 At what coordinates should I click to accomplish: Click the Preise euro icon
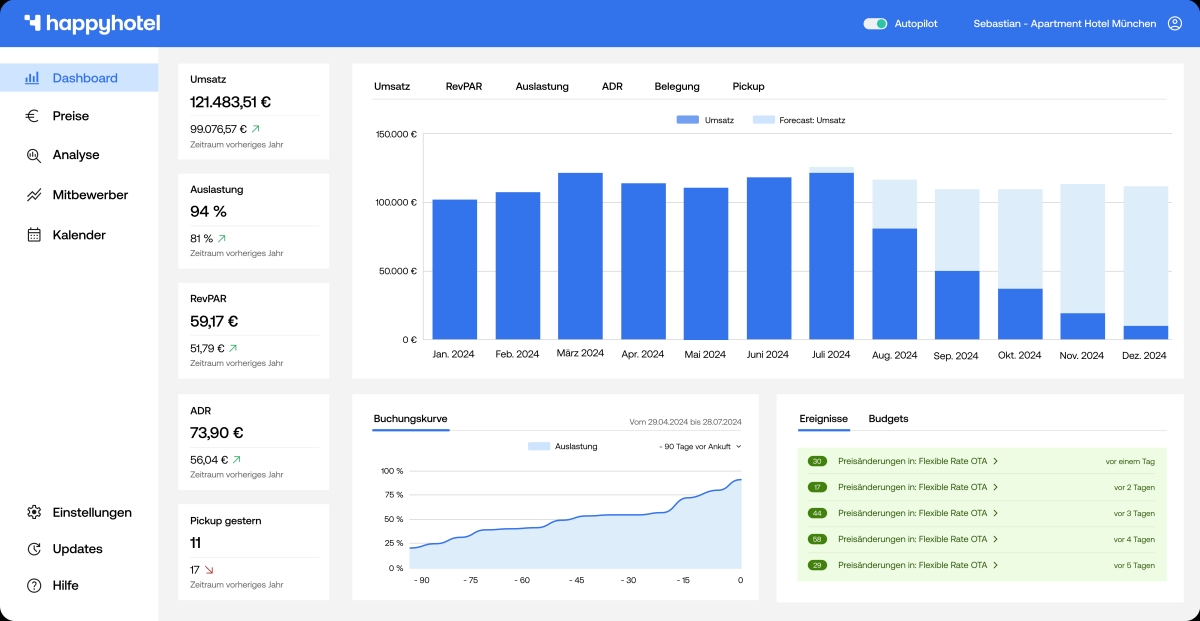(x=33, y=116)
